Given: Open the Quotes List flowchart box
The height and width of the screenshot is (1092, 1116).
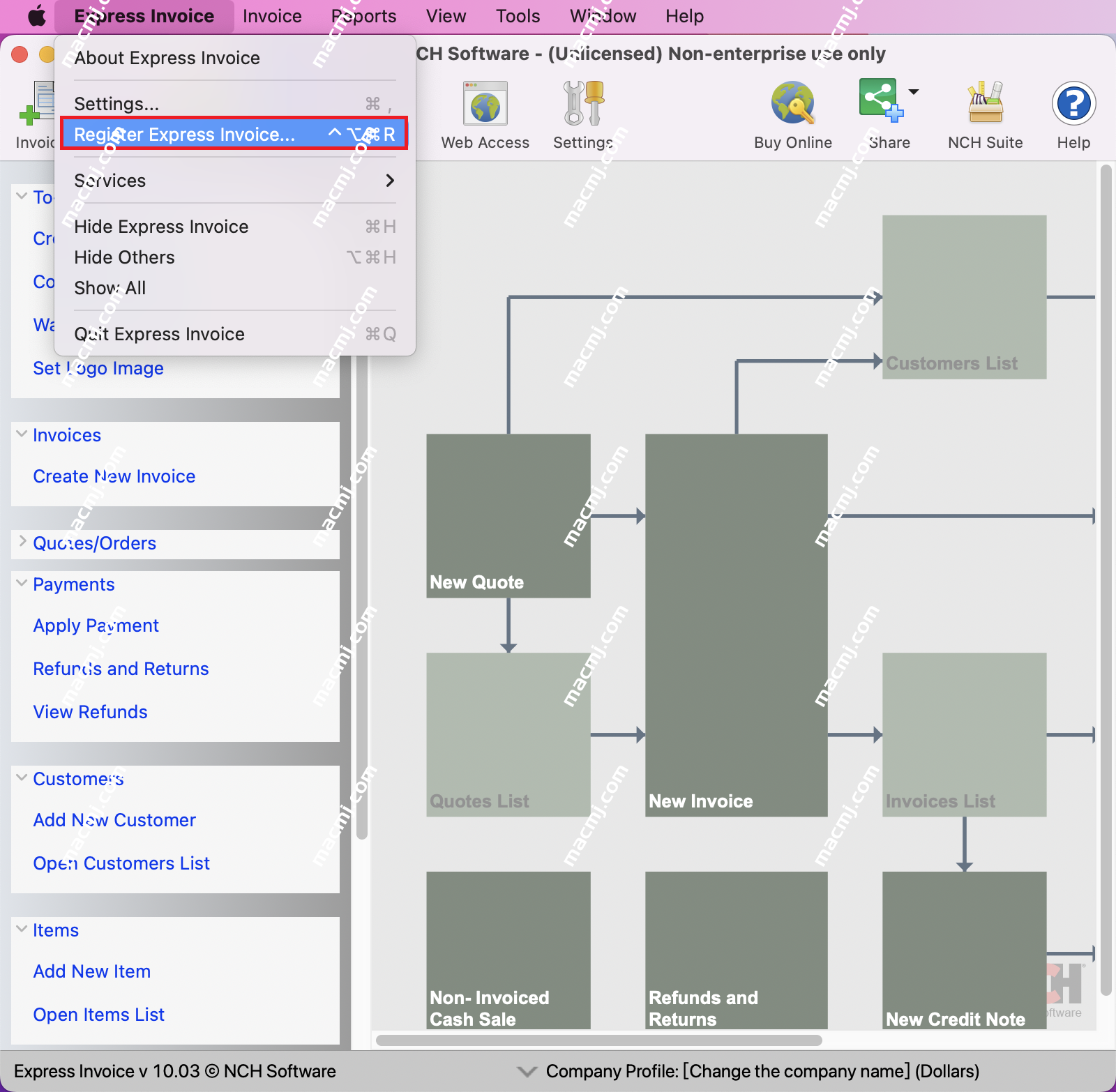Looking at the screenshot, I should 508,734.
